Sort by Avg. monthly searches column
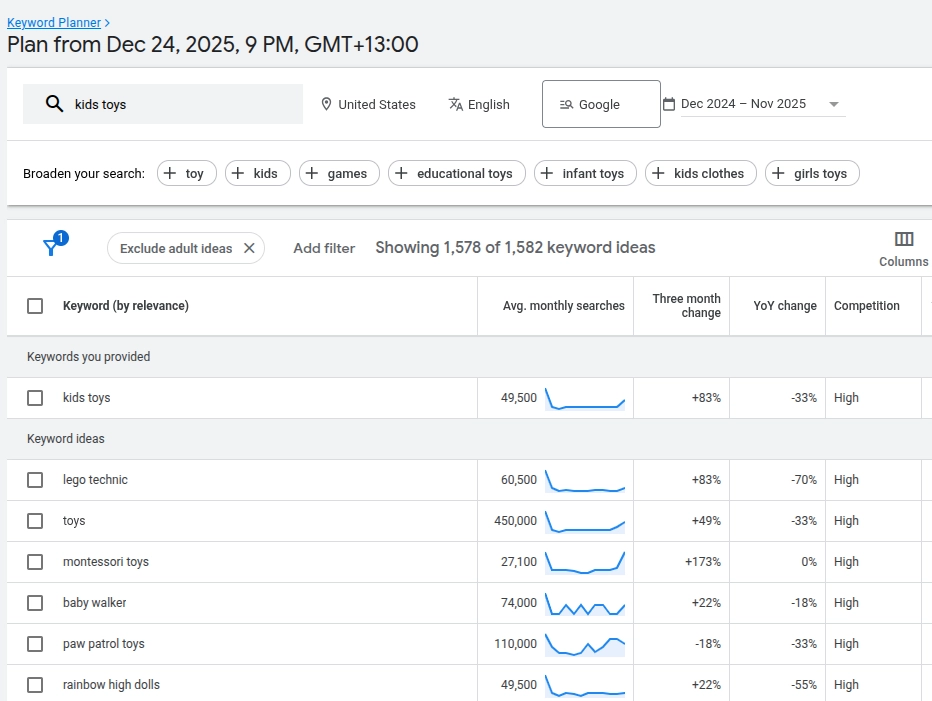 click(563, 306)
